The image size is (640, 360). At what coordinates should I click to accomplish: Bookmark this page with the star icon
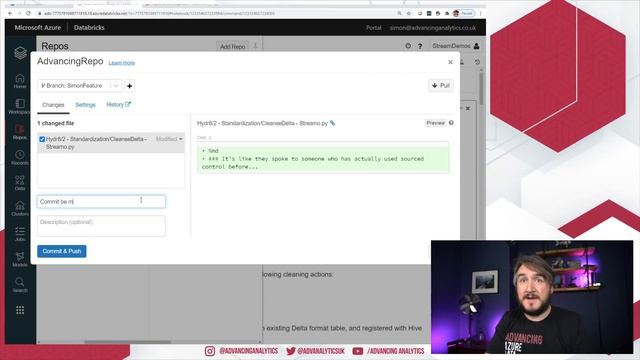[409, 13]
